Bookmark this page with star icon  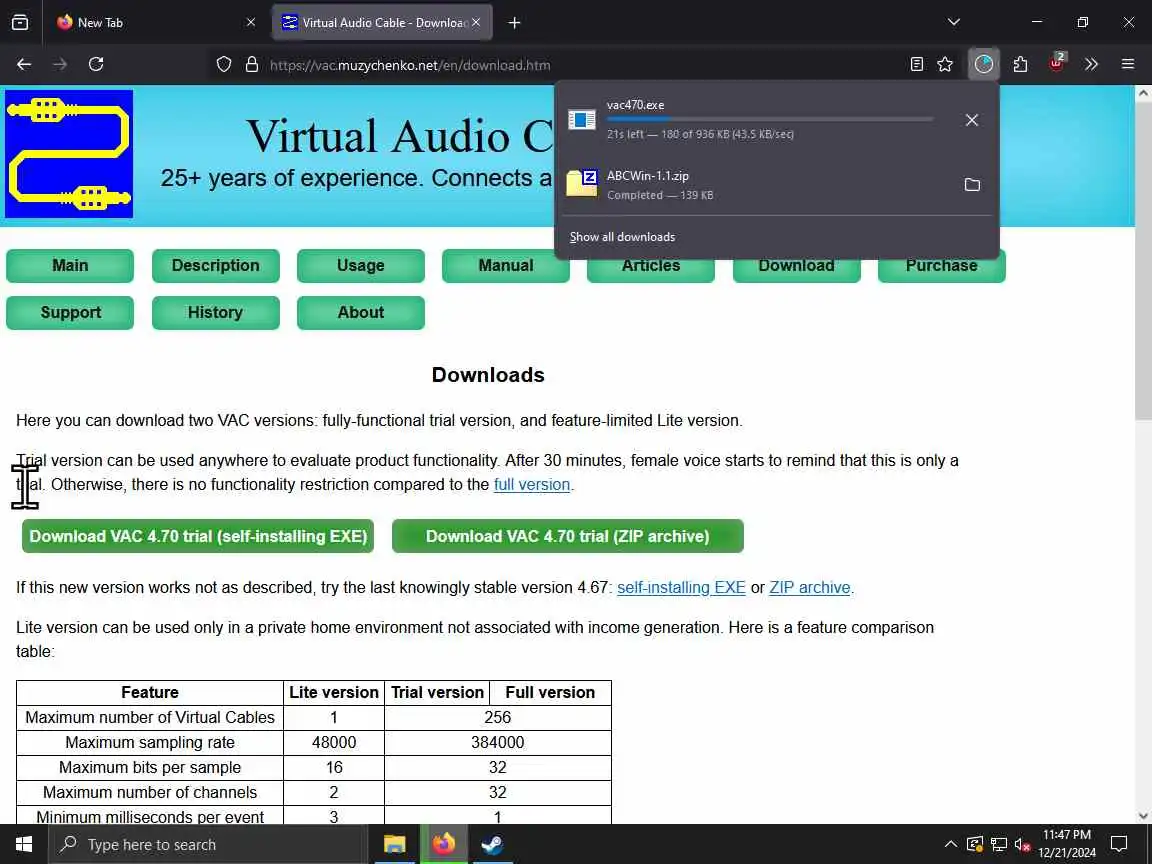[x=946, y=65]
